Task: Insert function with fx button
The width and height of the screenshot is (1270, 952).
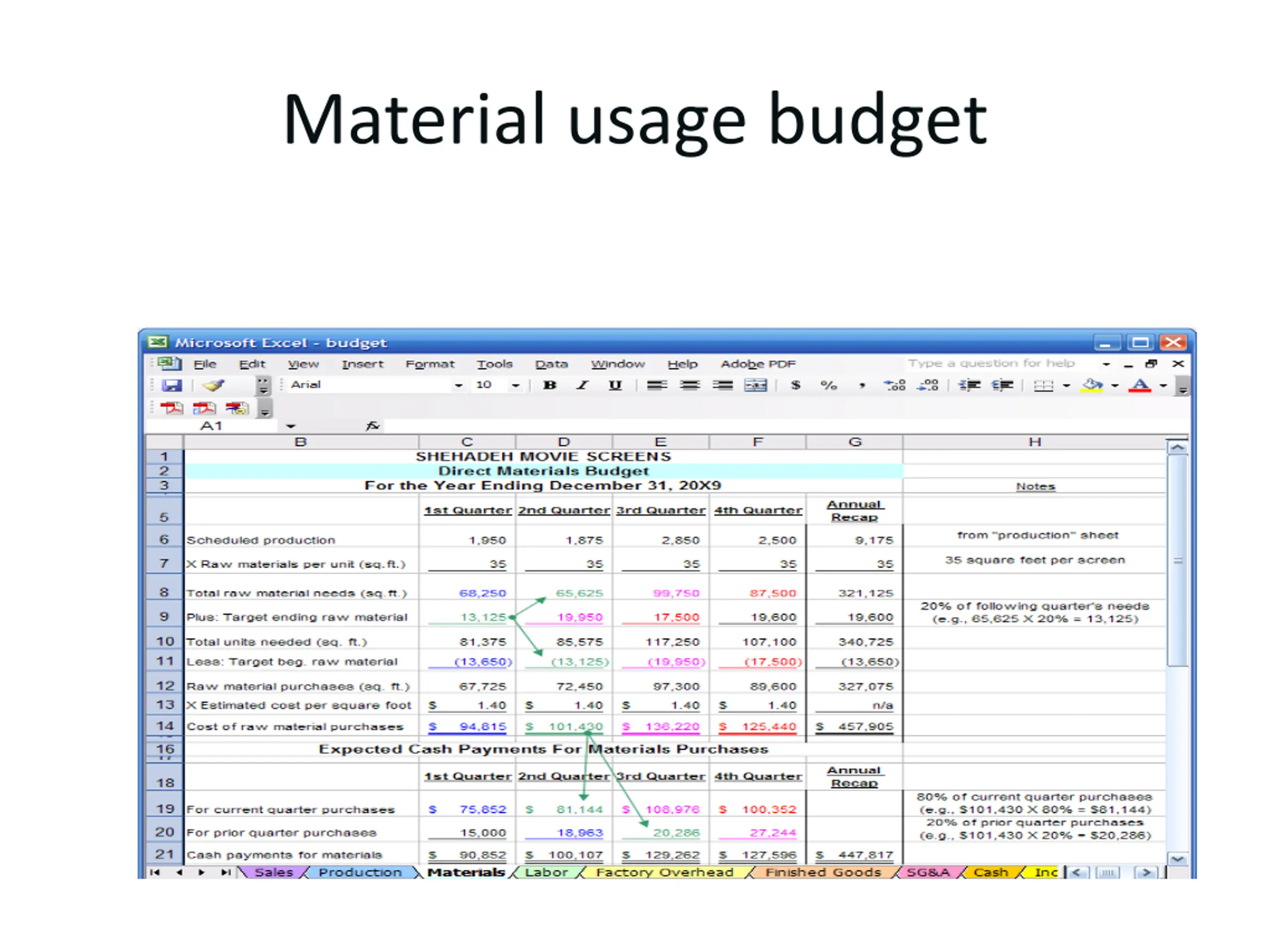Action: point(373,426)
